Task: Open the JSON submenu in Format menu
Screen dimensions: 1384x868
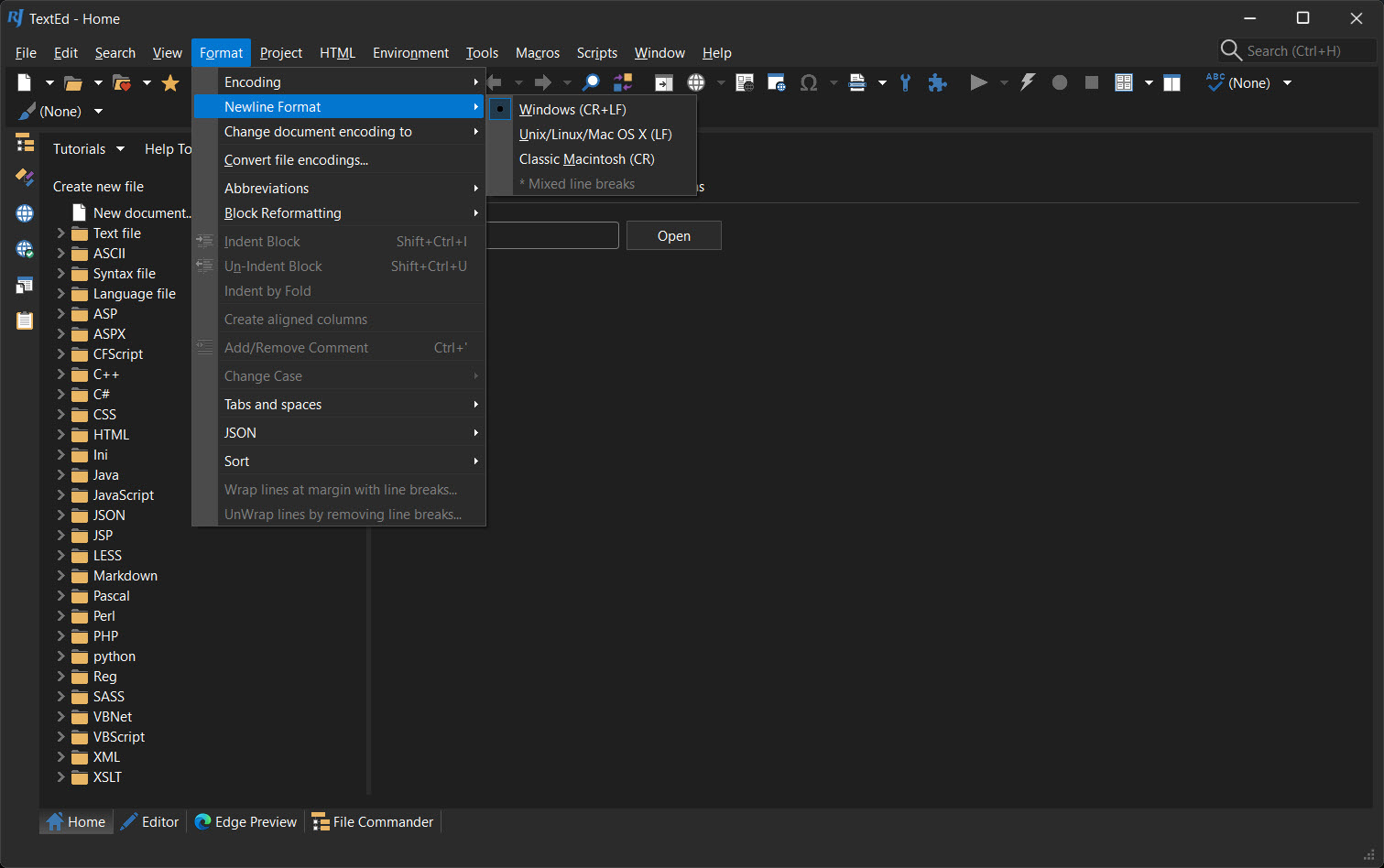Action: tap(339, 433)
